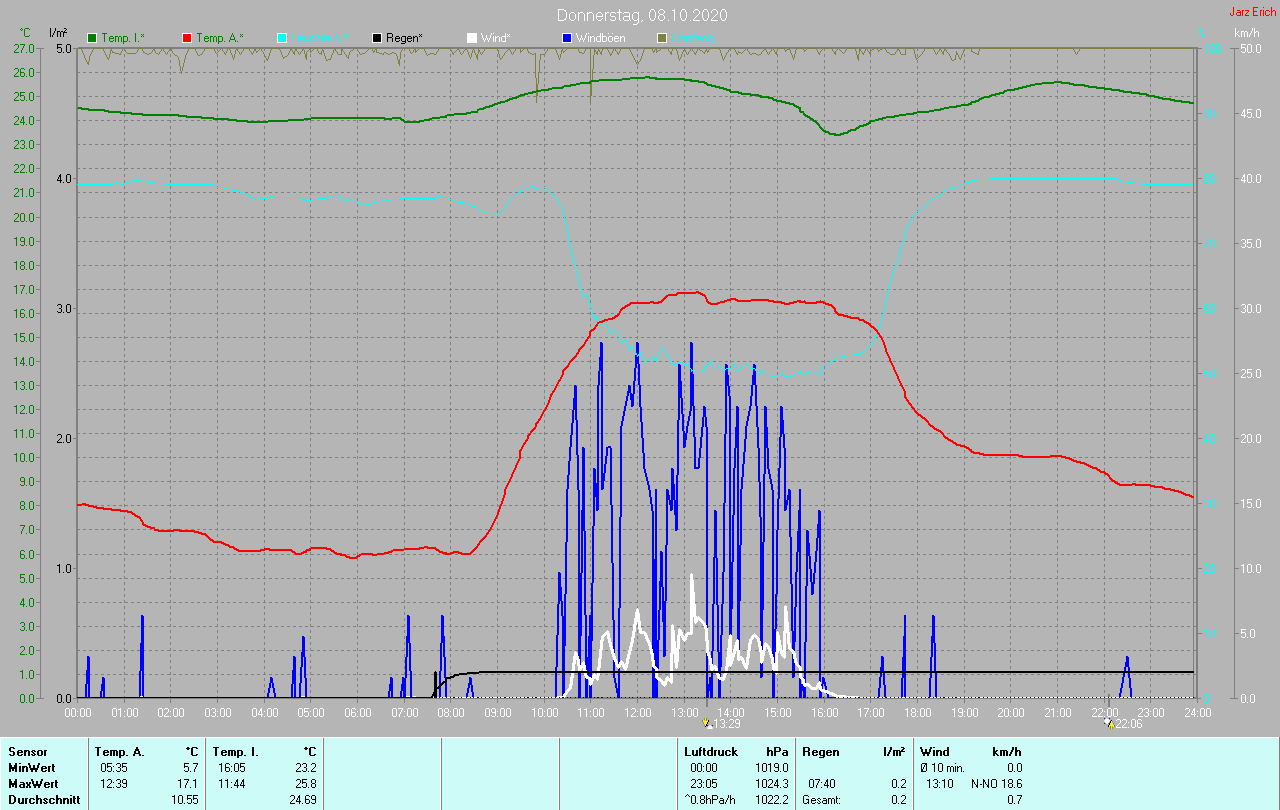
Task: Click the Wind* legend text
Action: pos(497,38)
